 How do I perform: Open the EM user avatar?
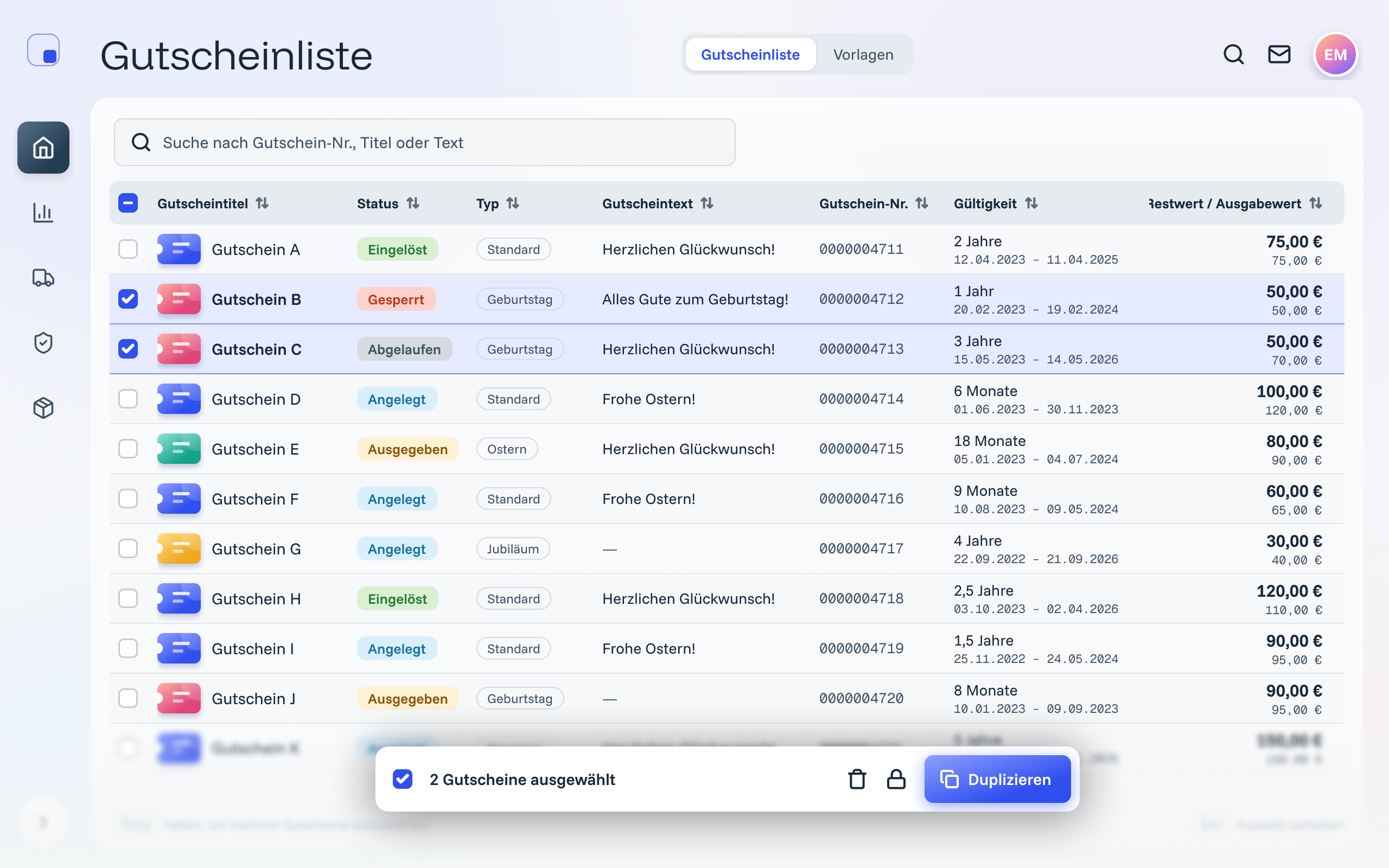pos(1335,55)
